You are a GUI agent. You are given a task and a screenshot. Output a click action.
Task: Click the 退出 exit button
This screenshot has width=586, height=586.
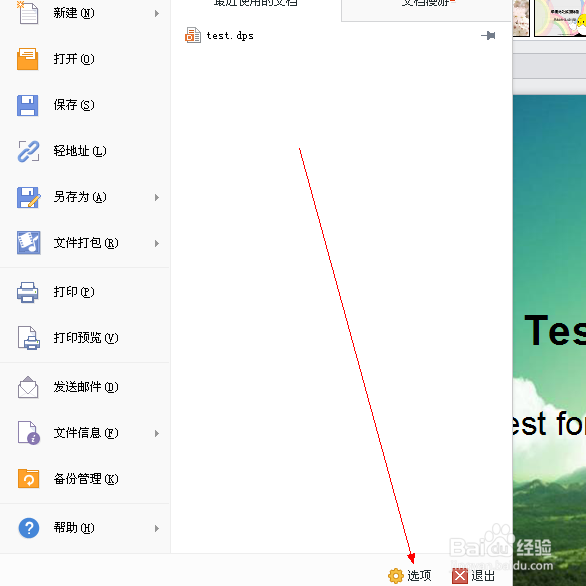pos(474,576)
